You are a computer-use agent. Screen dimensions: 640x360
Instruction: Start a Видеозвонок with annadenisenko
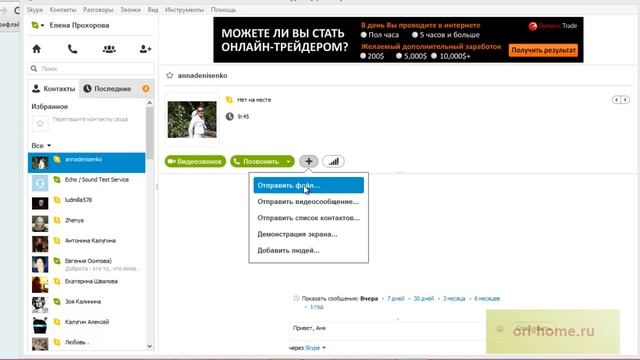pos(195,162)
